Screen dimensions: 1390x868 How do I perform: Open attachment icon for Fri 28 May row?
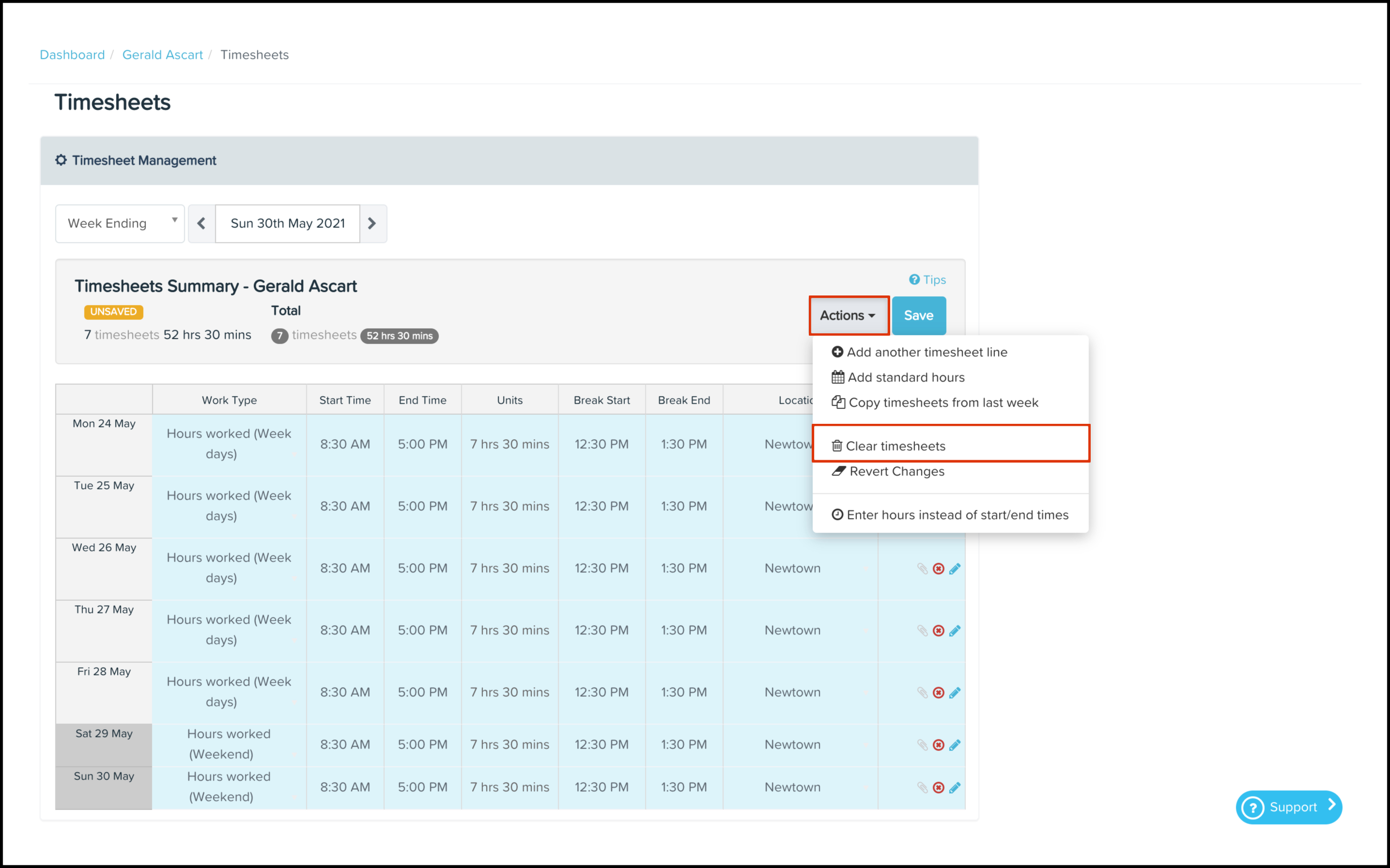point(922,692)
